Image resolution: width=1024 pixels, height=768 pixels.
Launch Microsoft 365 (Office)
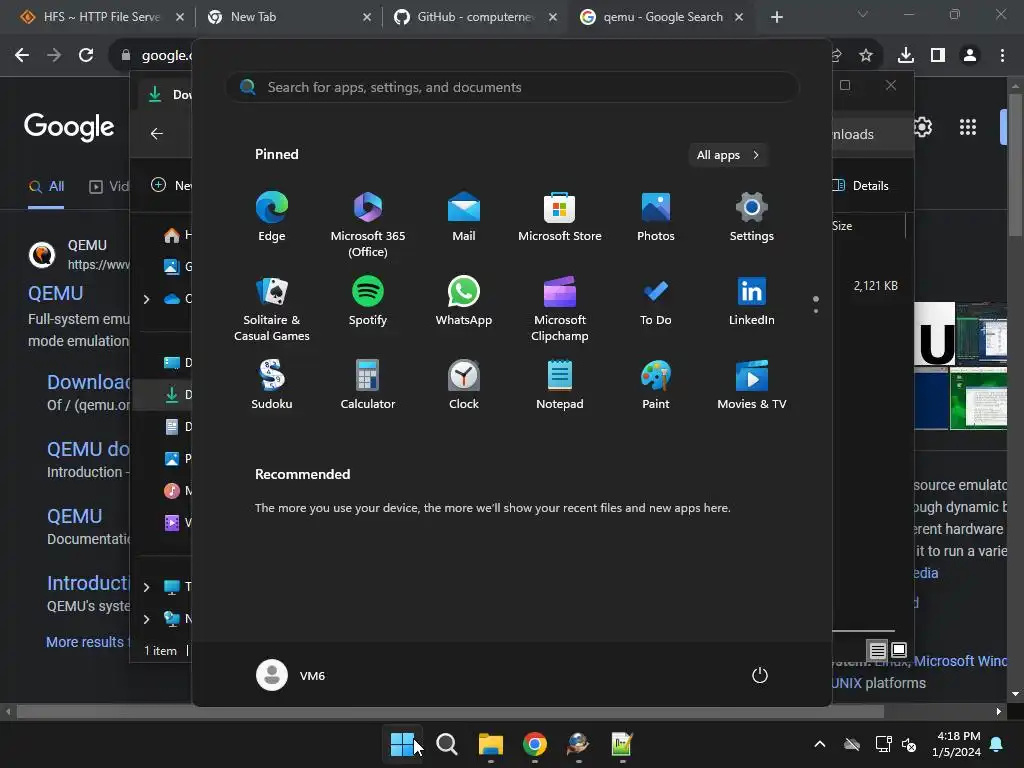coord(368,225)
